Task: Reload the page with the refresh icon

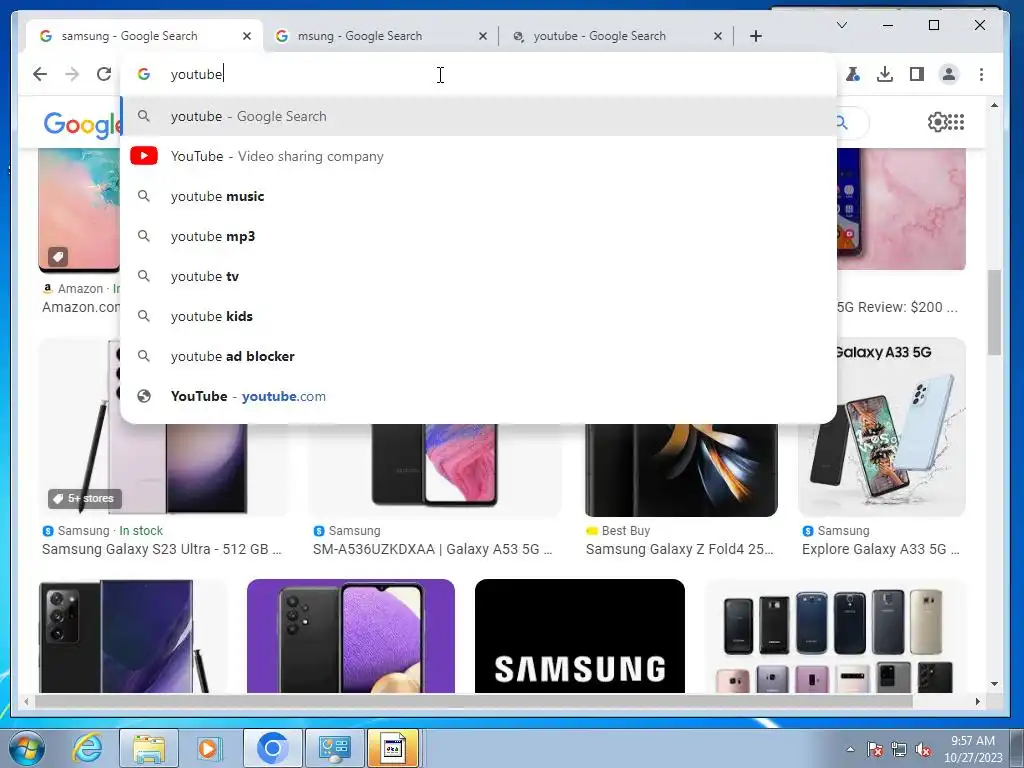Action: pyautogui.click(x=104, y=74)
